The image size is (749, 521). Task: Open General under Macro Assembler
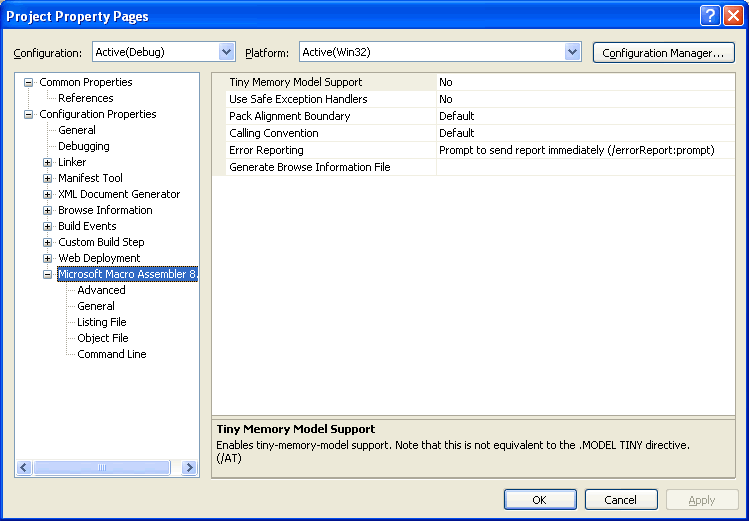96,306
